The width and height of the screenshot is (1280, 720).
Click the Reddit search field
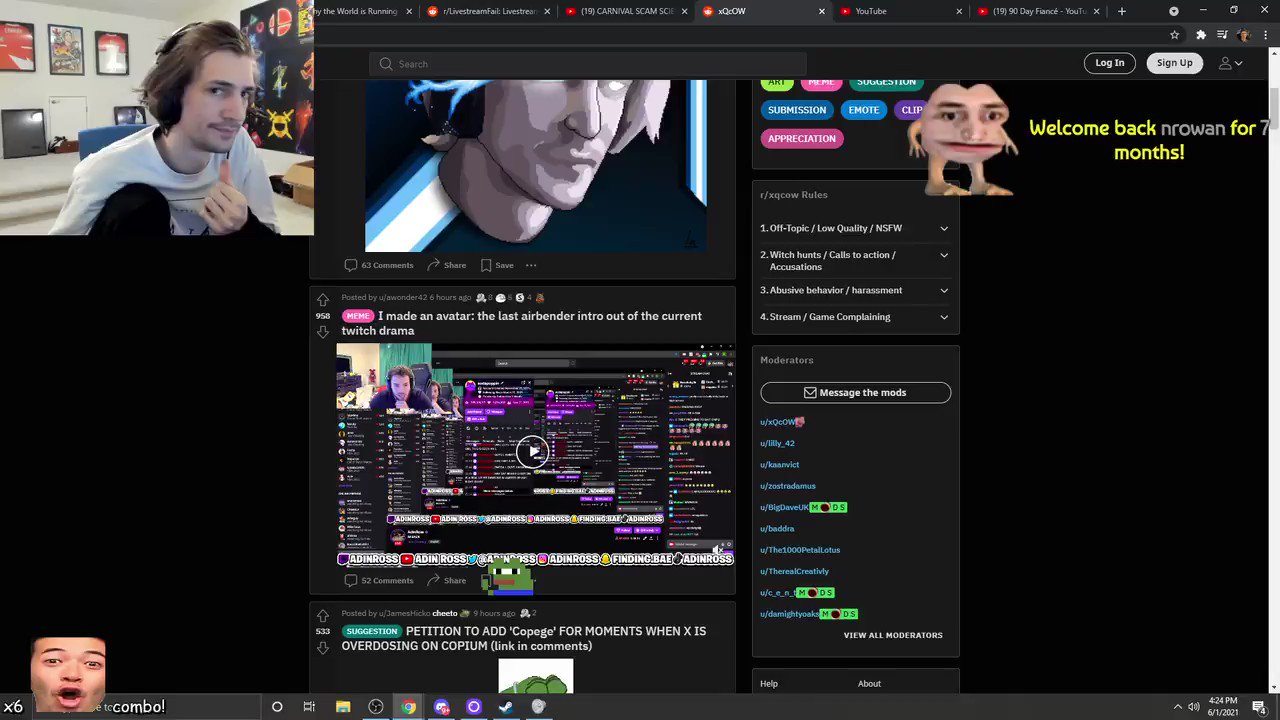tap(588, 64)
